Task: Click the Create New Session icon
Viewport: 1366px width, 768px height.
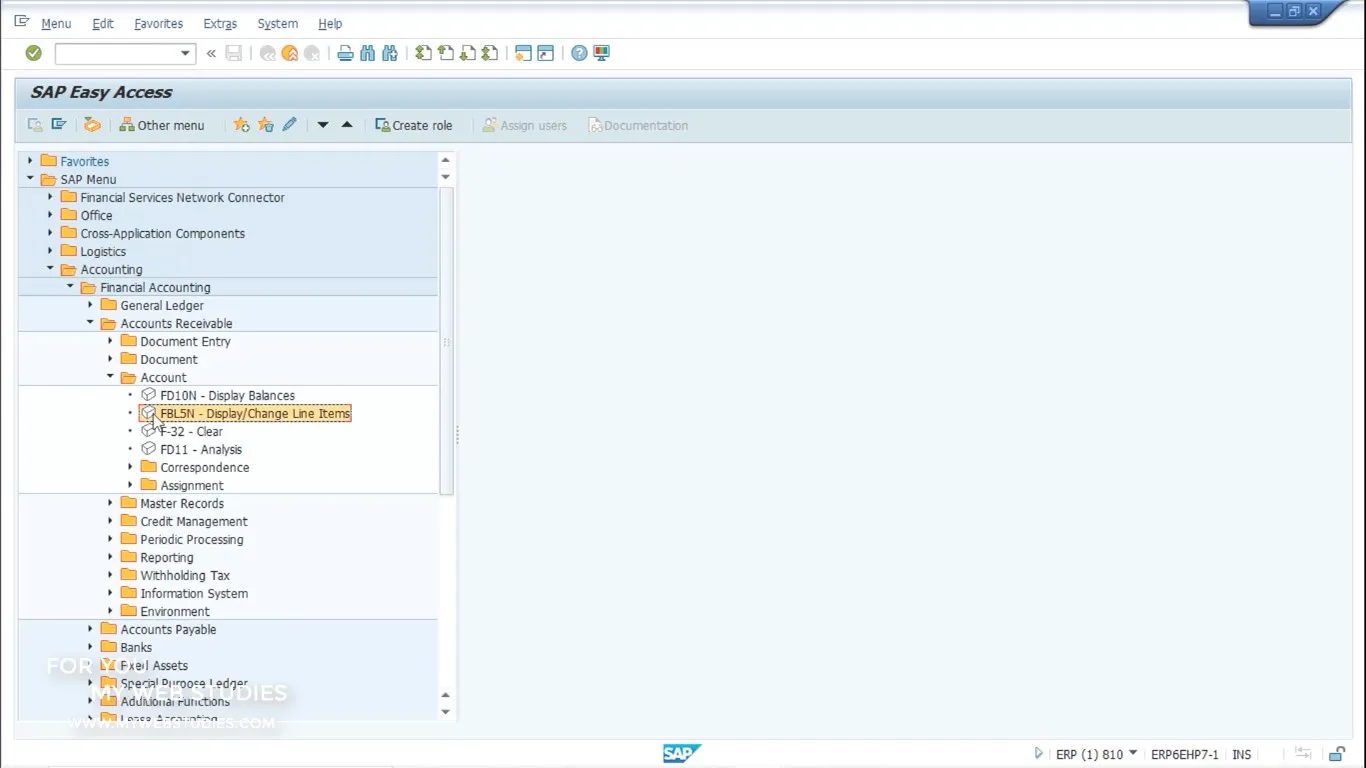Action: tap(523, 53)
